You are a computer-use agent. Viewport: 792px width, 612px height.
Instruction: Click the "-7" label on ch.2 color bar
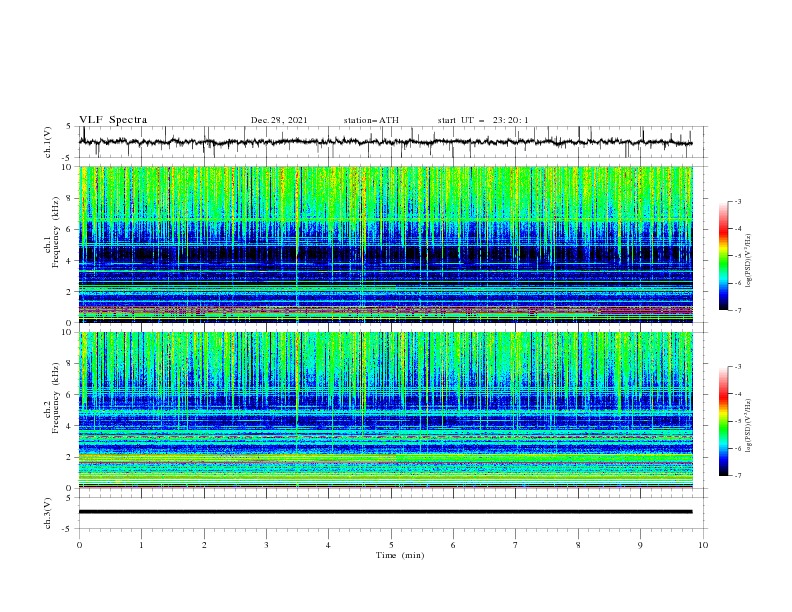(738, 475)
